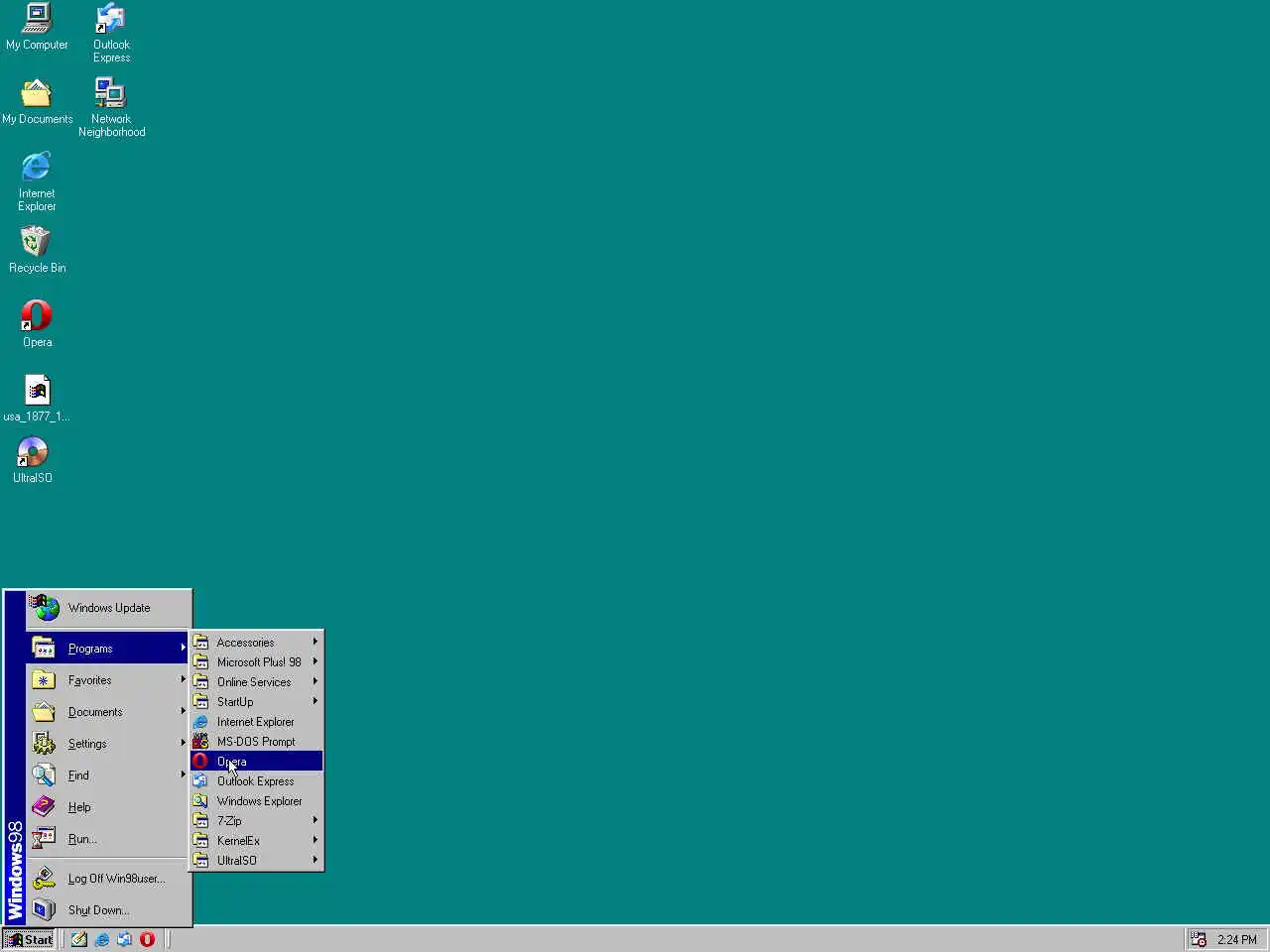Select the My Documents desktop folder
The height and width of the screenshot is (952, 1270).
(x=37, y=102)
